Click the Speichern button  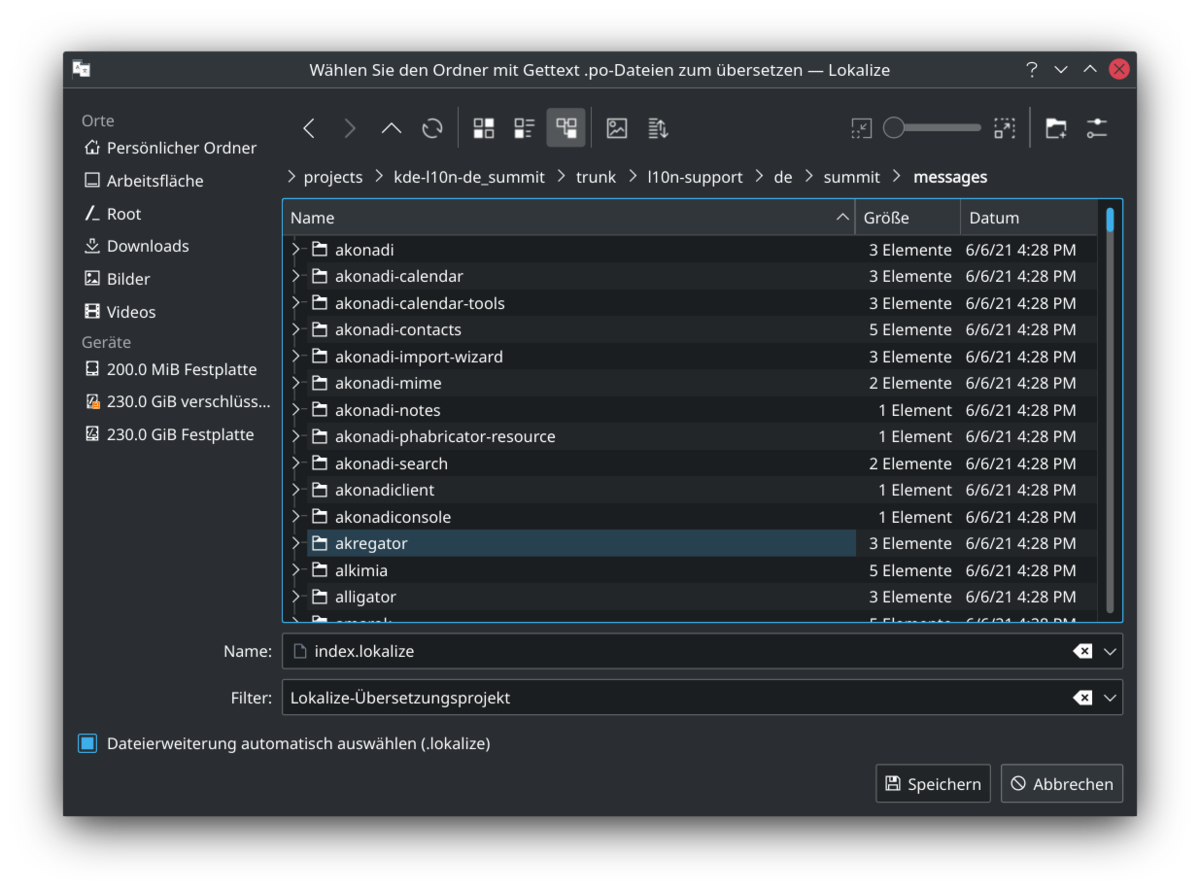pyautogui.click(x=933, y=784)
